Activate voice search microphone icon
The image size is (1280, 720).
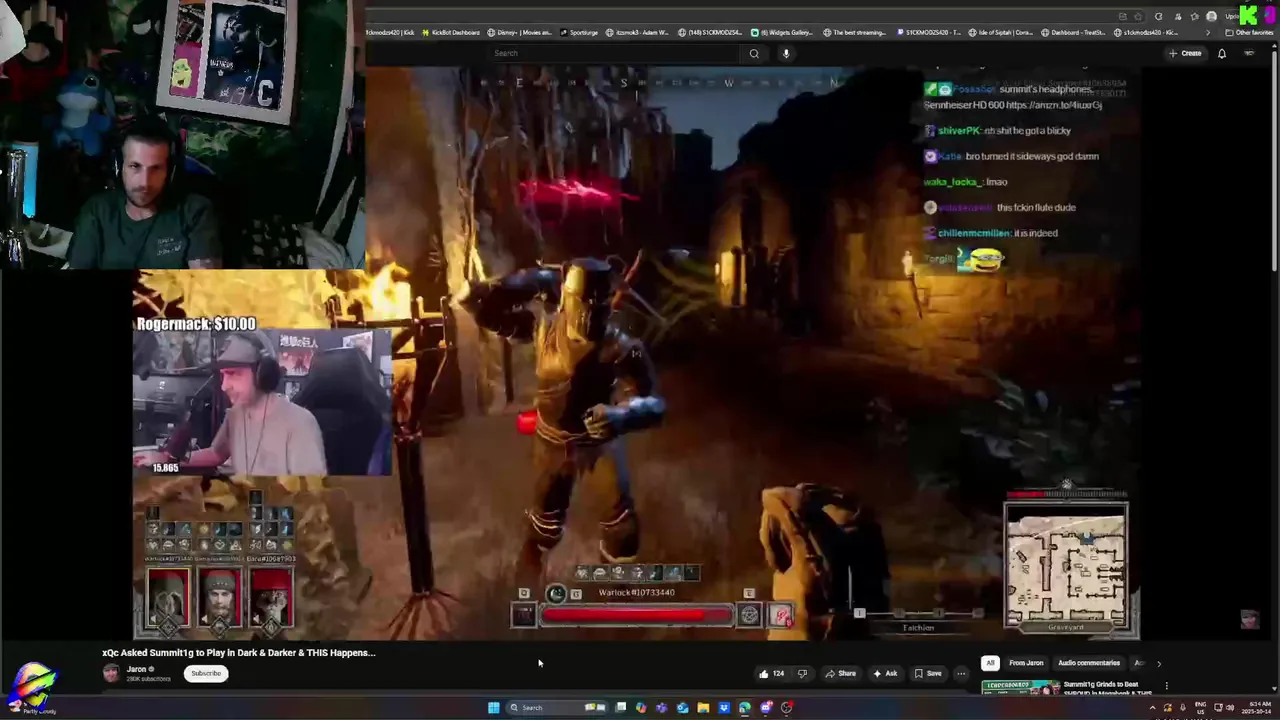click(786, 53)
